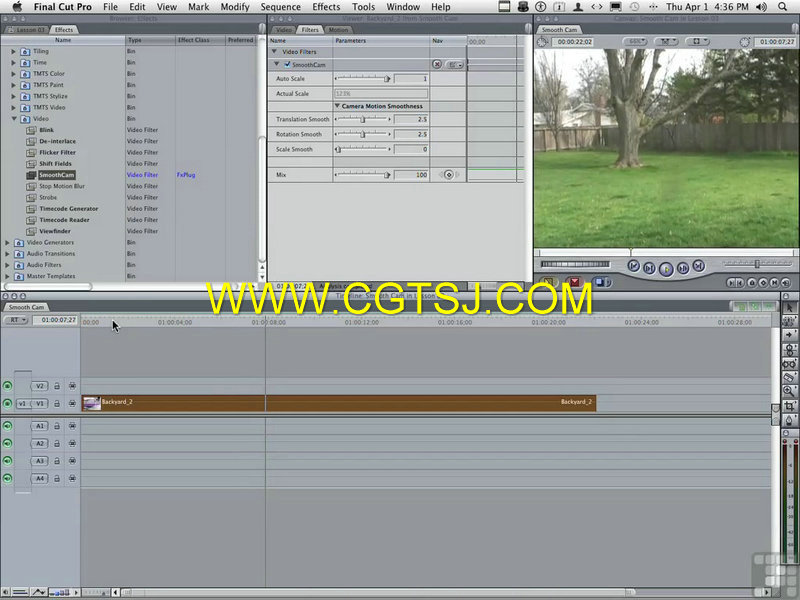Open the Modify menu
The image size is (800, 600).
tap(235, 7)
